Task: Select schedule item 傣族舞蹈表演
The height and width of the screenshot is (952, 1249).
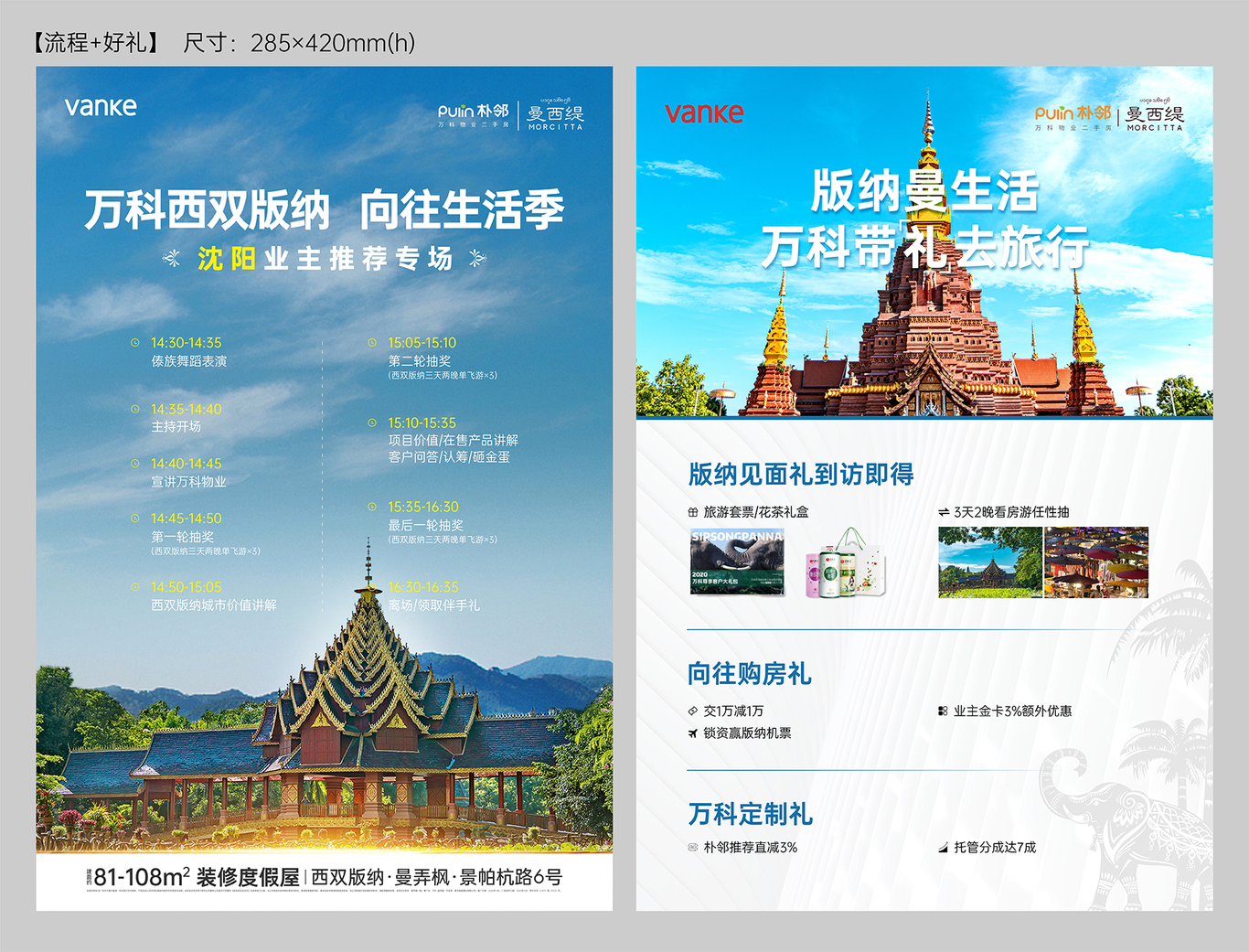Action: point(189,361)
